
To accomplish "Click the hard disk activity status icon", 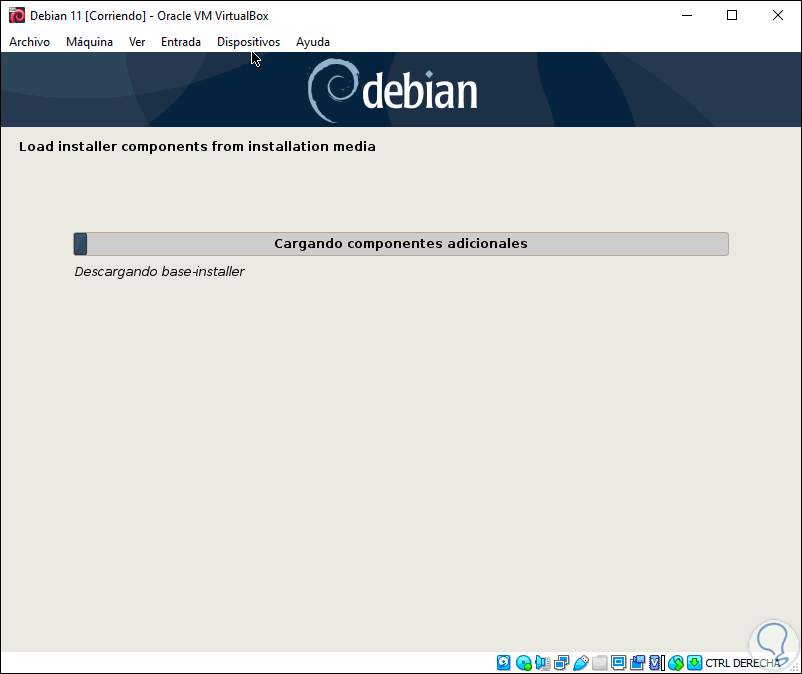I will (x=504, y=663).
